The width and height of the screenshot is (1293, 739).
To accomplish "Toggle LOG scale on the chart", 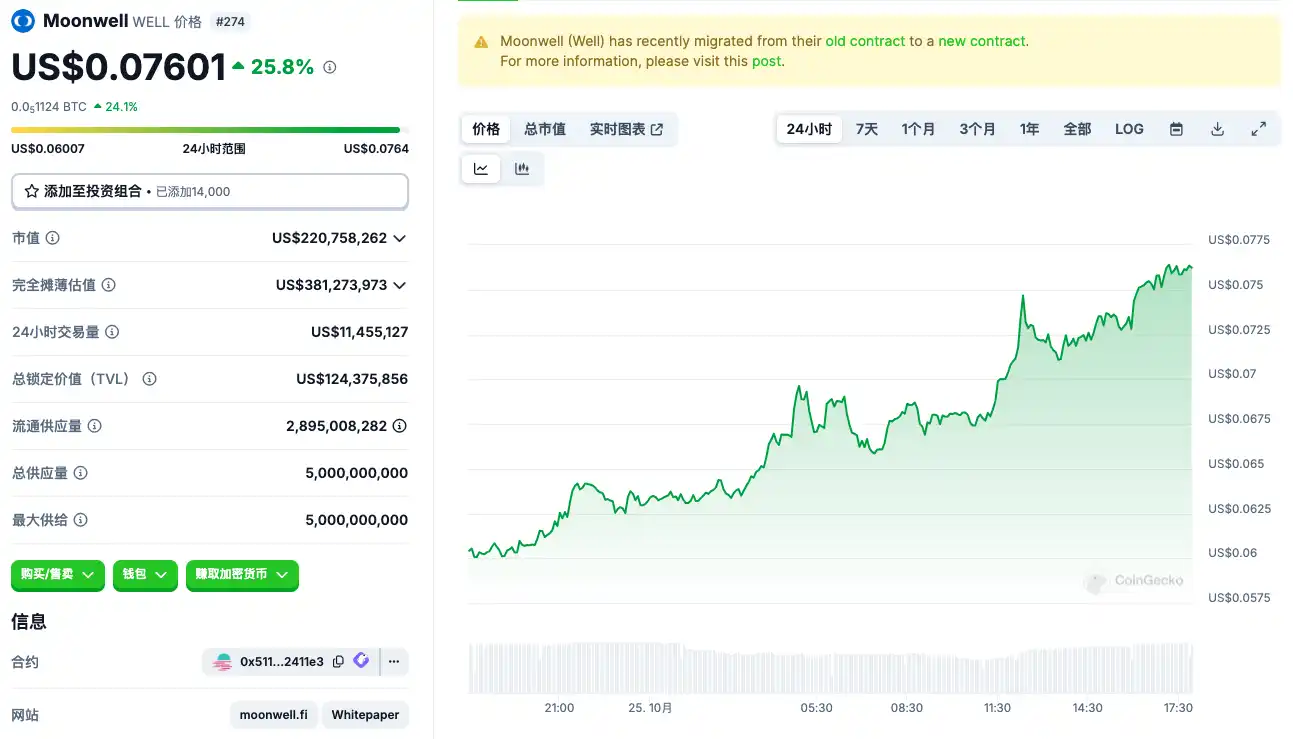I will 1129,129.
